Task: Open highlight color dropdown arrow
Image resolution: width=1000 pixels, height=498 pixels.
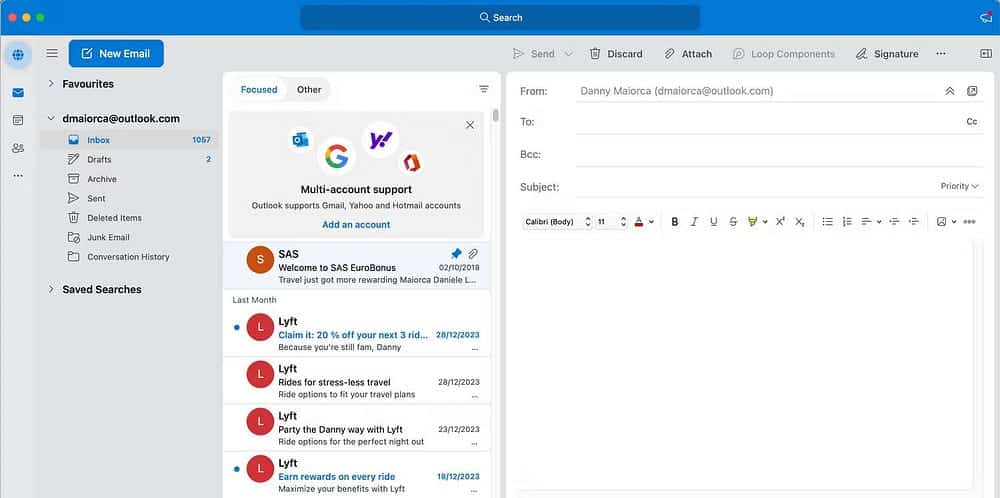Action: pyautogui.click(x=765, y=222)
